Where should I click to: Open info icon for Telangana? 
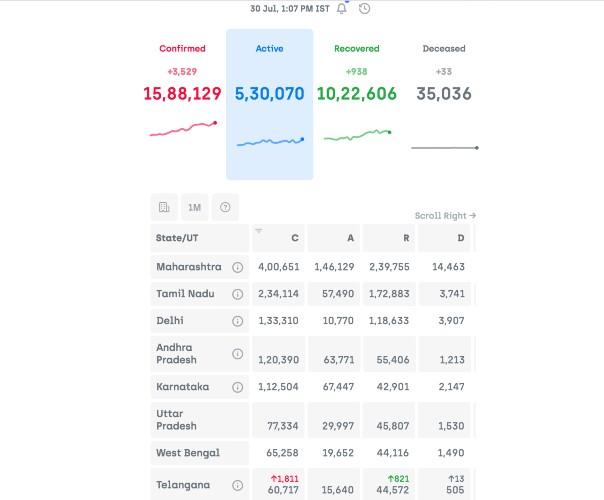point(238,485)
